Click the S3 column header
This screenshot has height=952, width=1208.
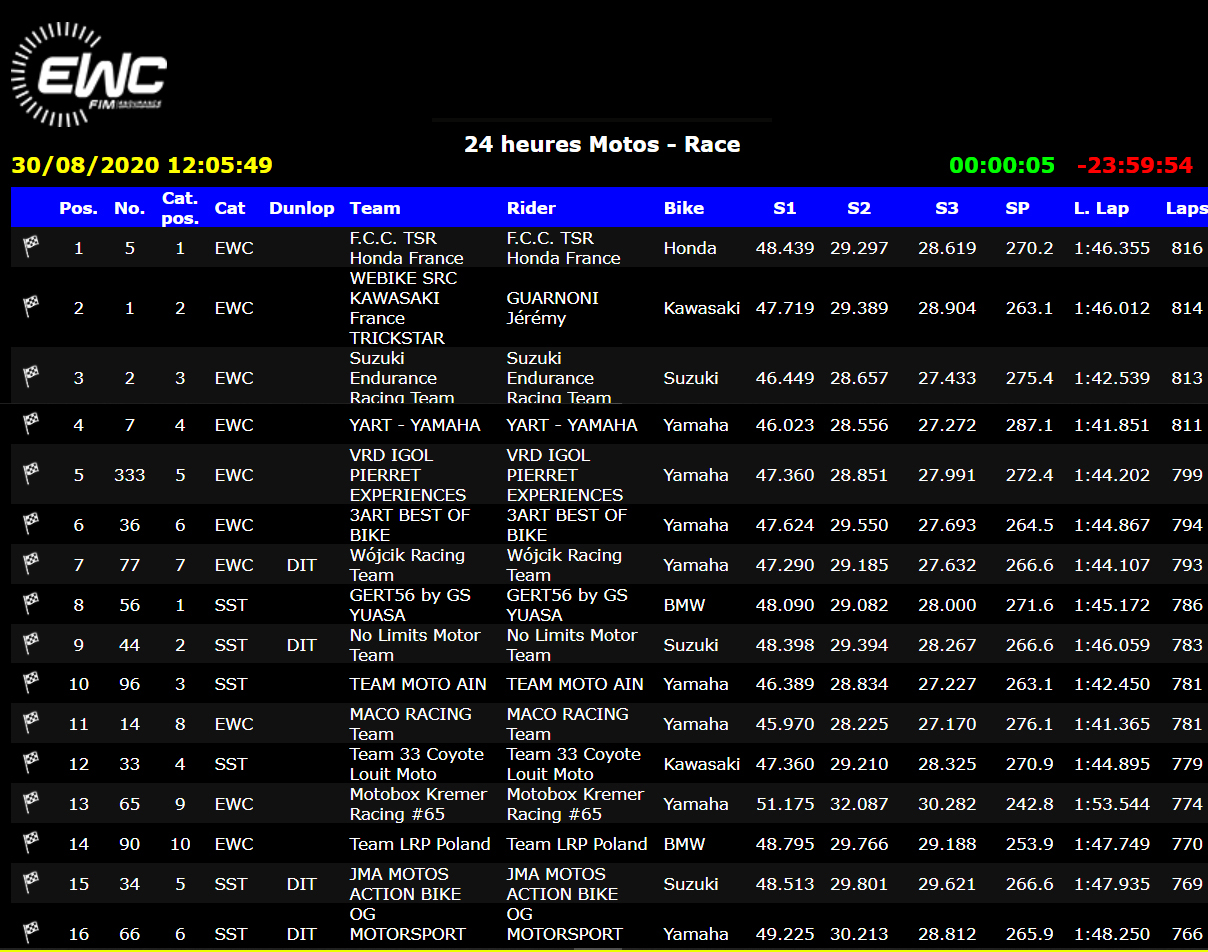pos(947,208)
